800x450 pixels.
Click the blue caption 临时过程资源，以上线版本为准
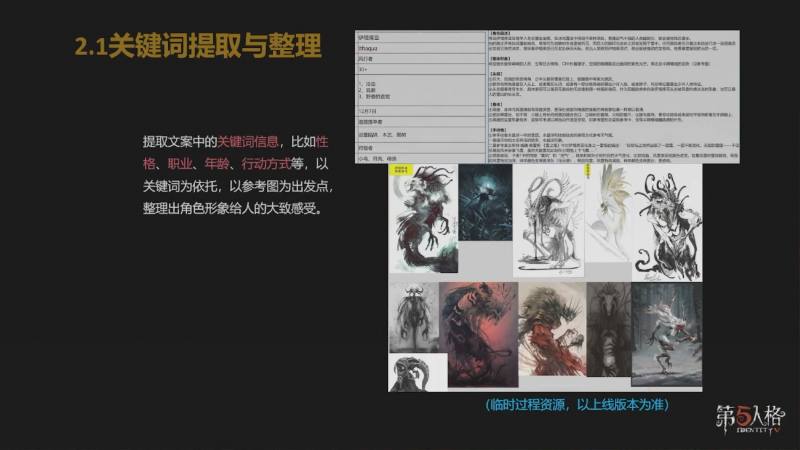(577, 405)
